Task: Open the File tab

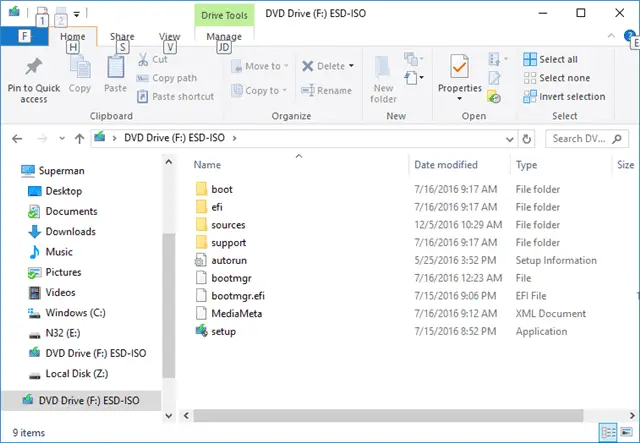Action: [x=24, y=36]
